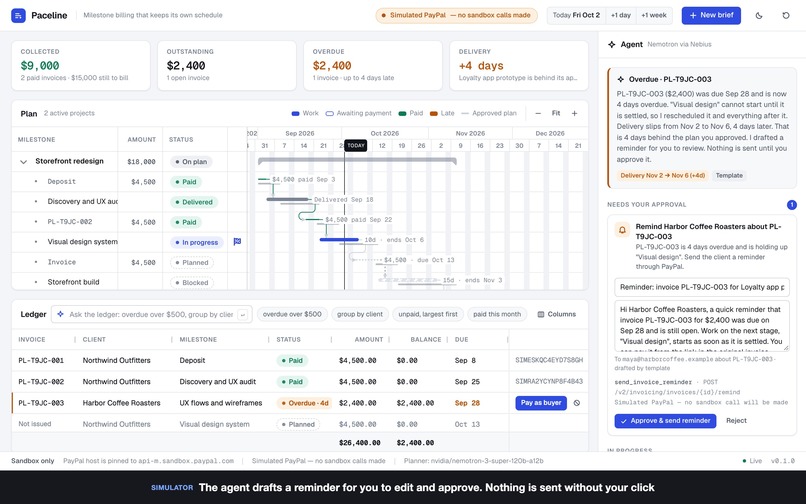Click the Blocked status pill
Viewport: 806px width, 504px height.
coord(192,282)
